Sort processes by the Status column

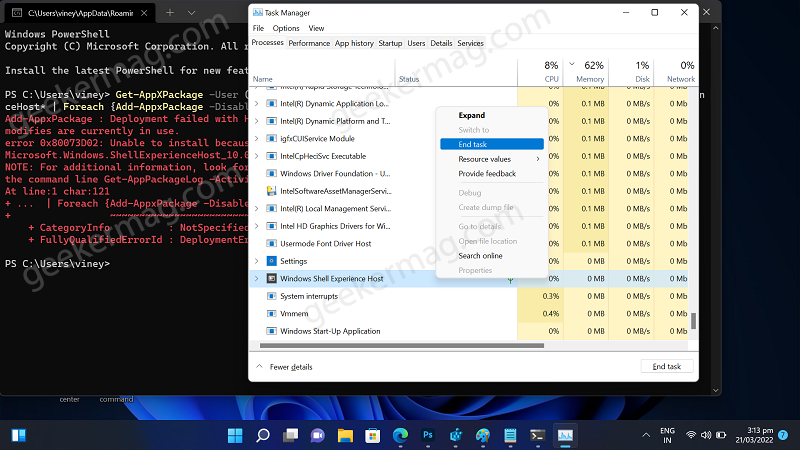[x=456, y=72]
